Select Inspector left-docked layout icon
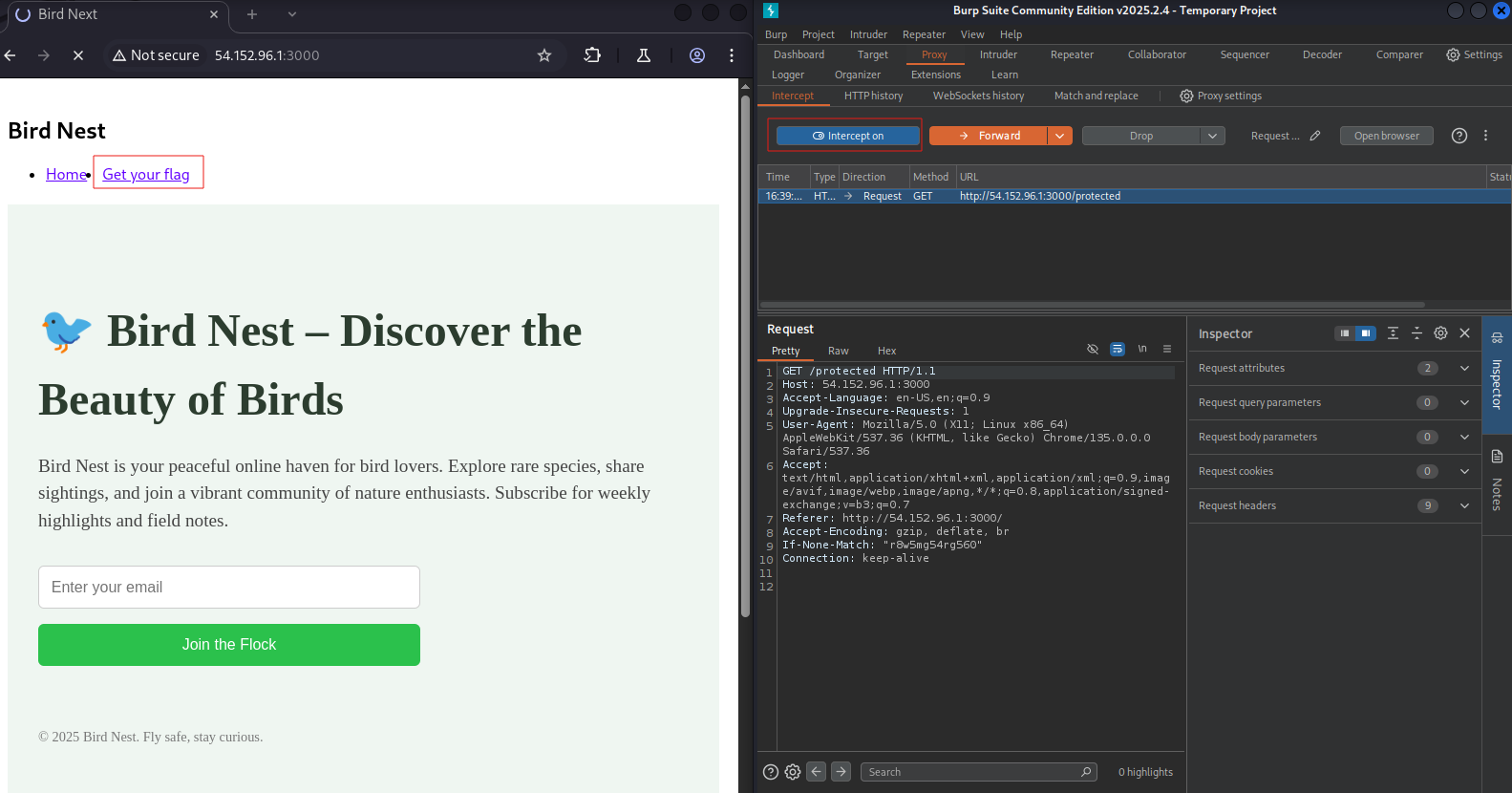 (x=1345, y=333)
